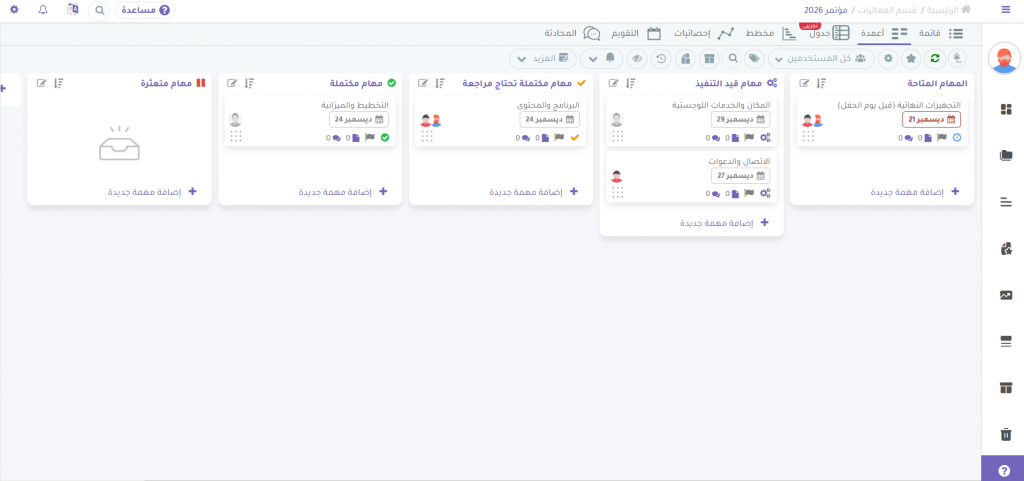Open the trash icon in right sidebar
Viewport: 1024px width, 481px height.
(1005, 434)
